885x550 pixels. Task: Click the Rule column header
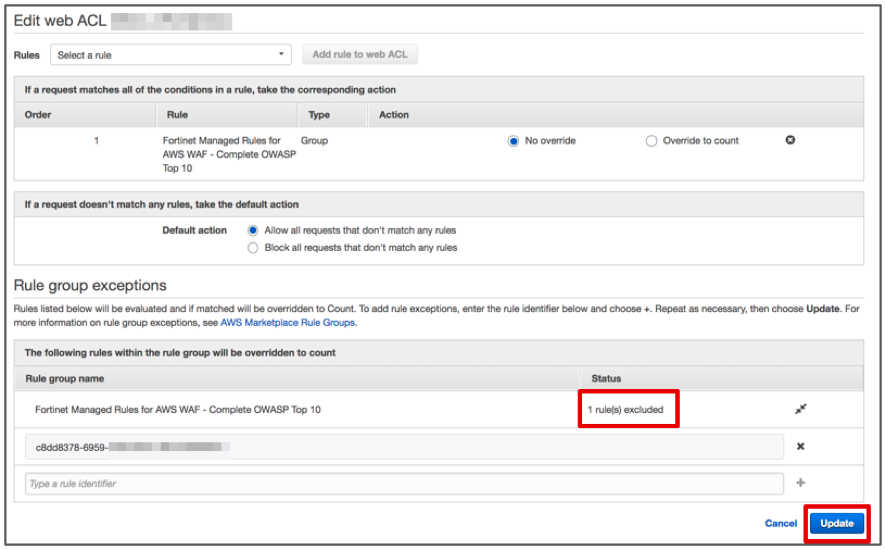(x=177, y=115)
